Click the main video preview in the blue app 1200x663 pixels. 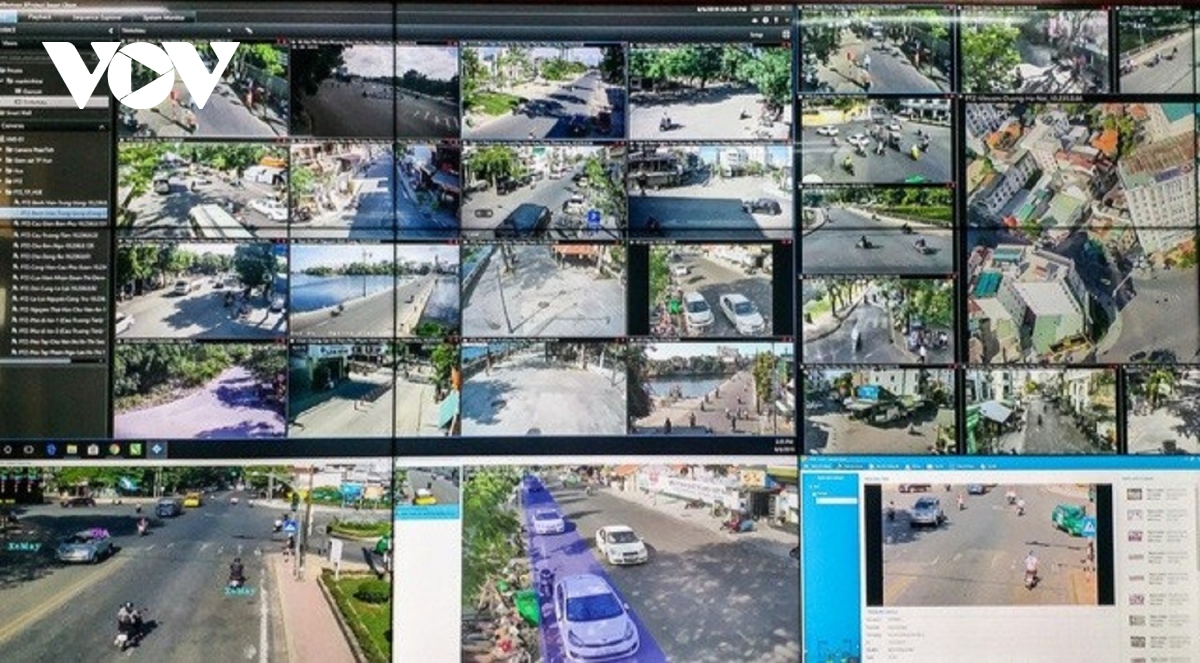click(989, 544)
